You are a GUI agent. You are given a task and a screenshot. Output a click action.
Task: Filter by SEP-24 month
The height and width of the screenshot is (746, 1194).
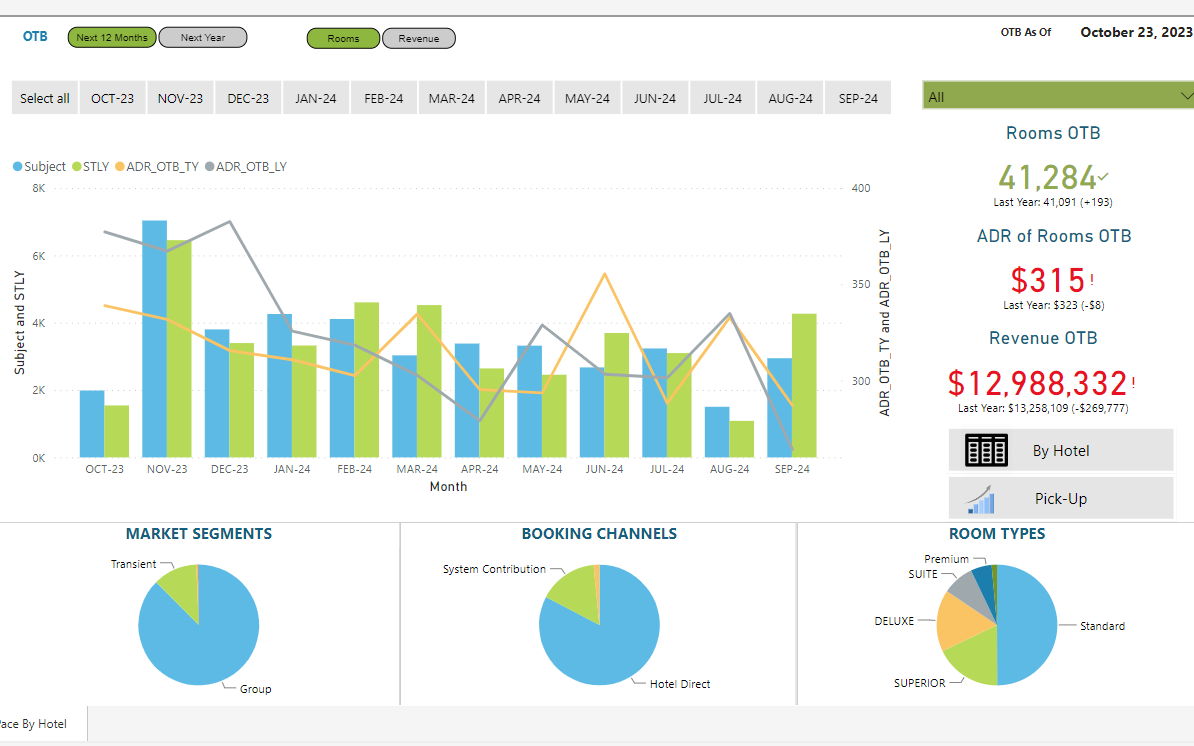(858, 98)
